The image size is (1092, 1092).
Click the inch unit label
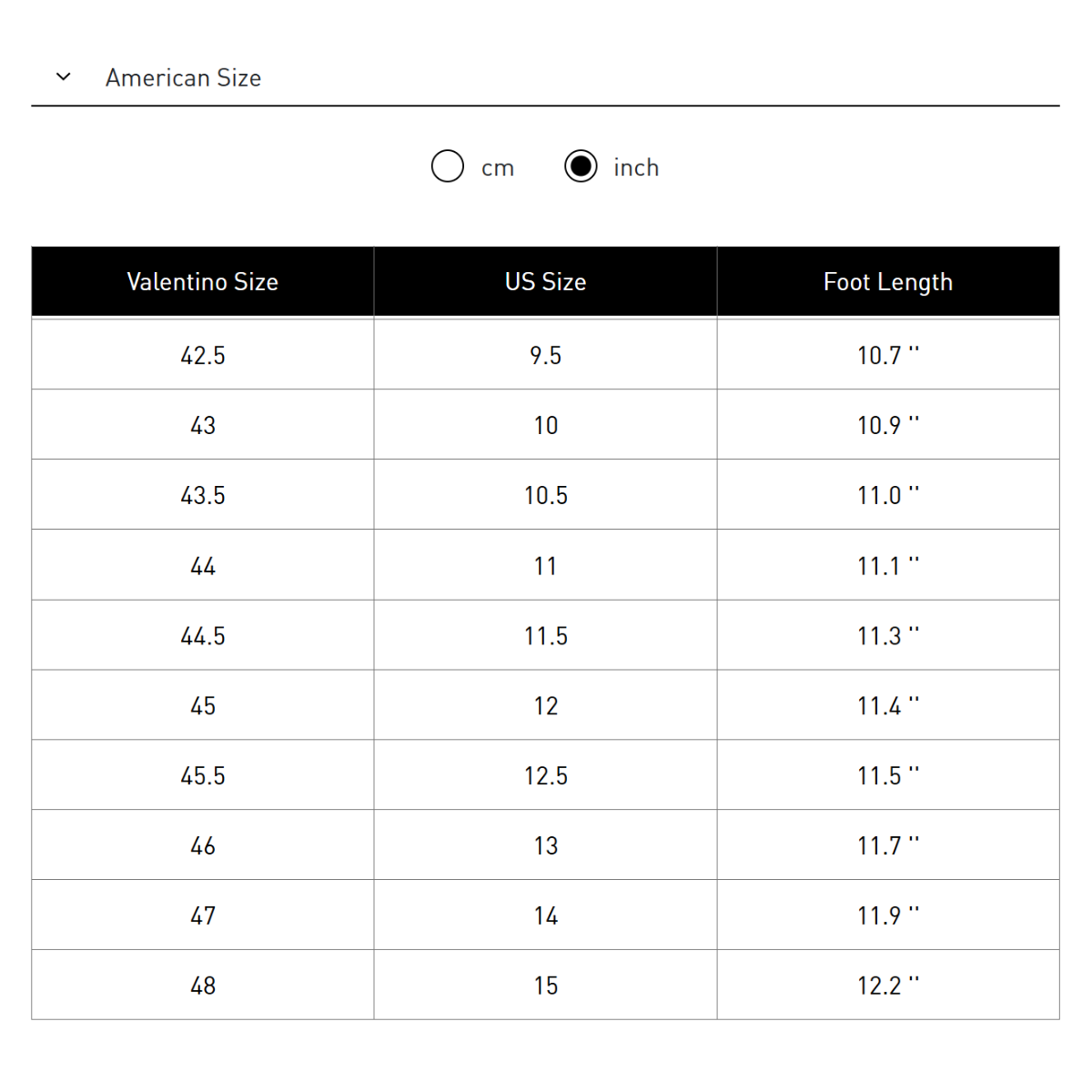pyautogui.click(x=636, y=167)
